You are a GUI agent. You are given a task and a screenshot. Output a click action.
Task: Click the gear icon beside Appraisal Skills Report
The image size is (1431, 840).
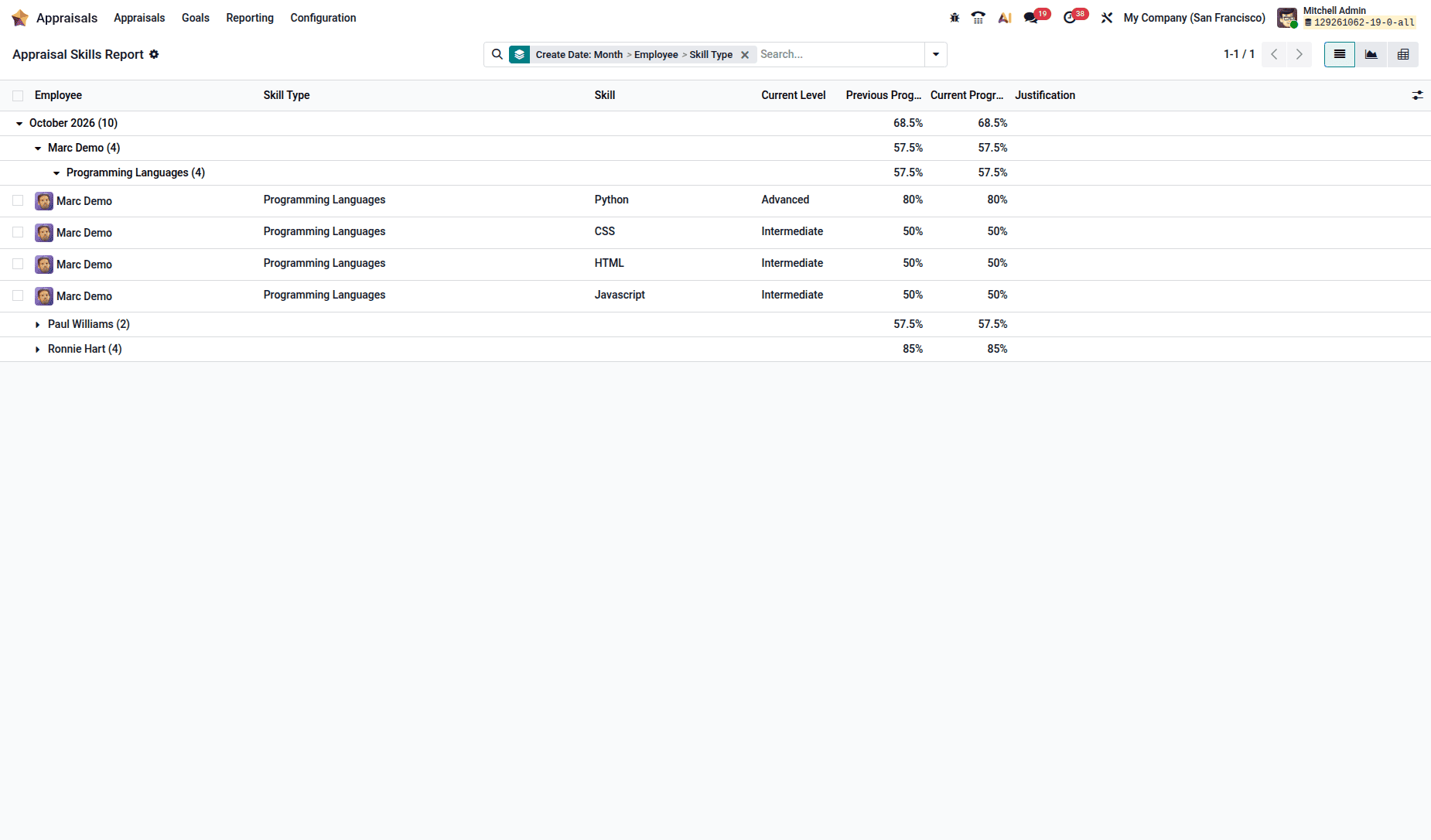[154, 54]
